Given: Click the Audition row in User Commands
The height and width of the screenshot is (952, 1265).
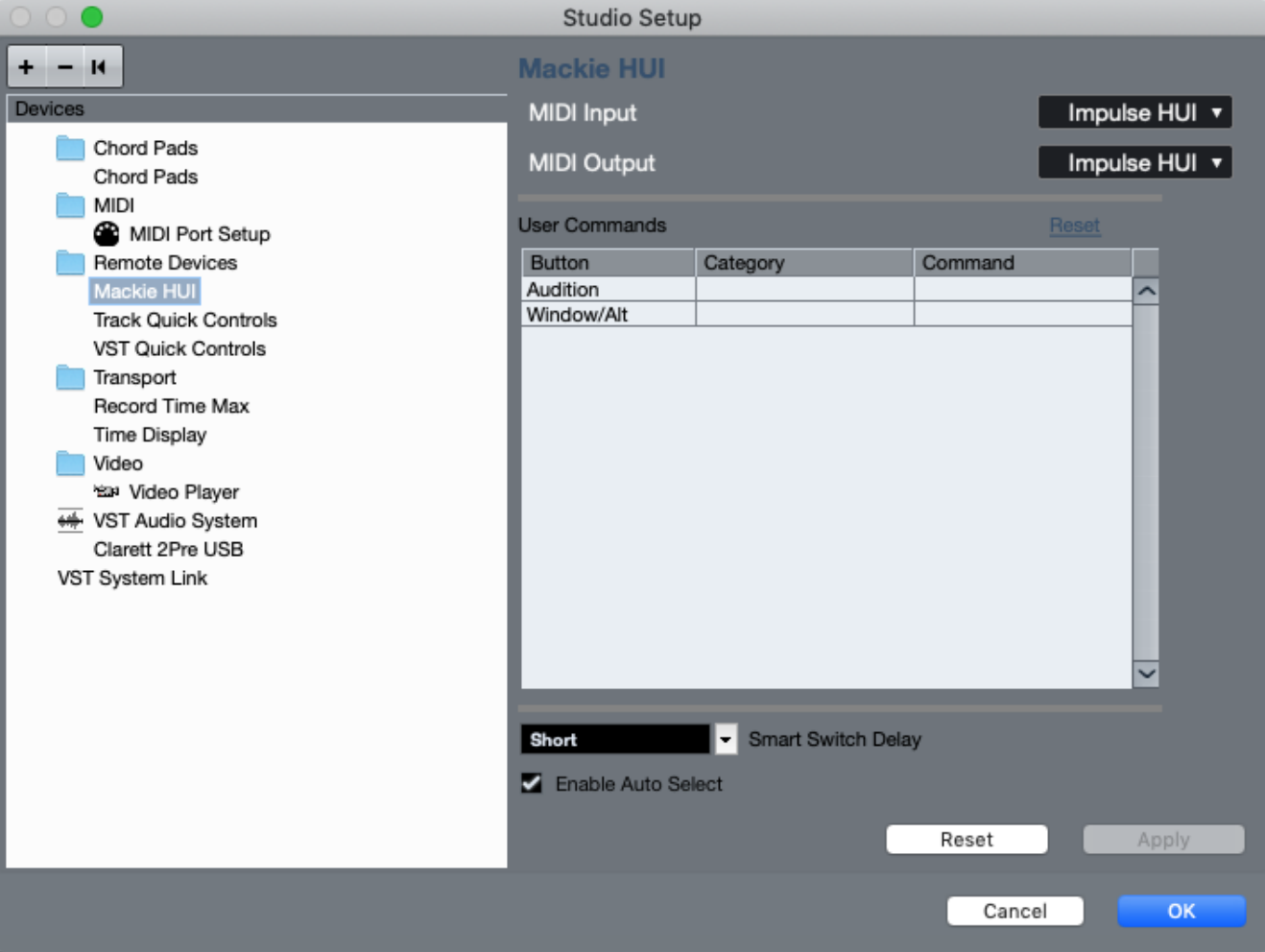Looking at the screenshot, I should coord(826,289).
